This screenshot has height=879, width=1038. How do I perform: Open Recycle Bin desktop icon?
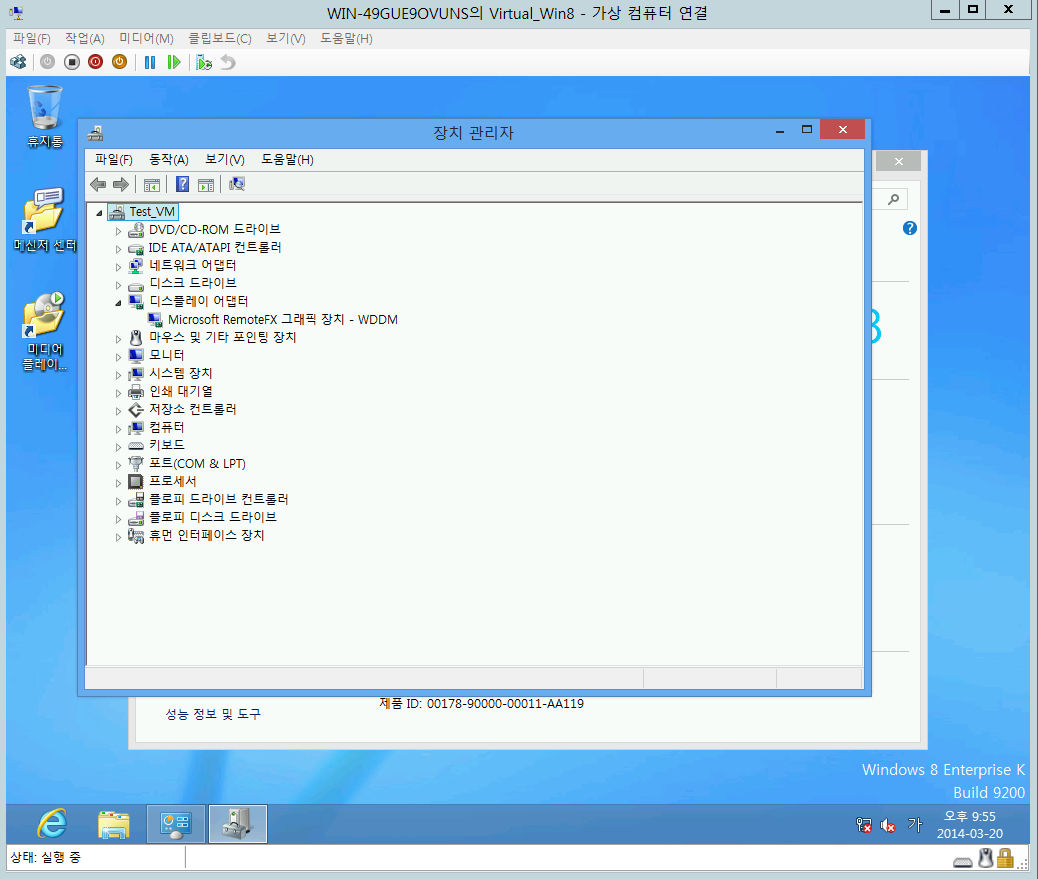45,116
